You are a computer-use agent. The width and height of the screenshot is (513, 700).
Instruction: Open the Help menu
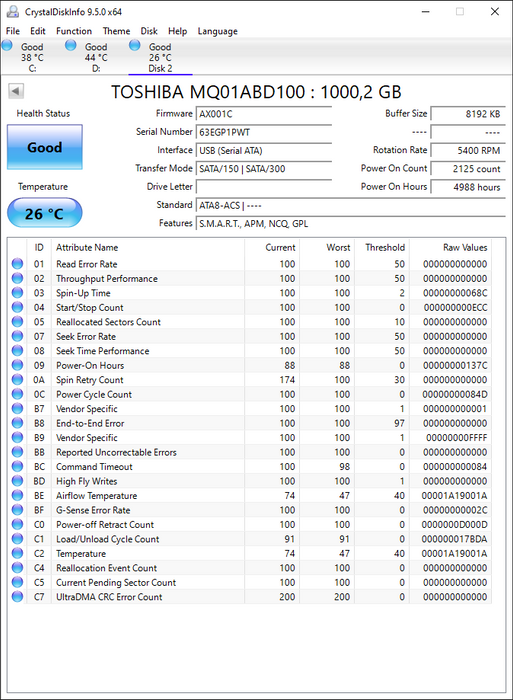[177, 31]
